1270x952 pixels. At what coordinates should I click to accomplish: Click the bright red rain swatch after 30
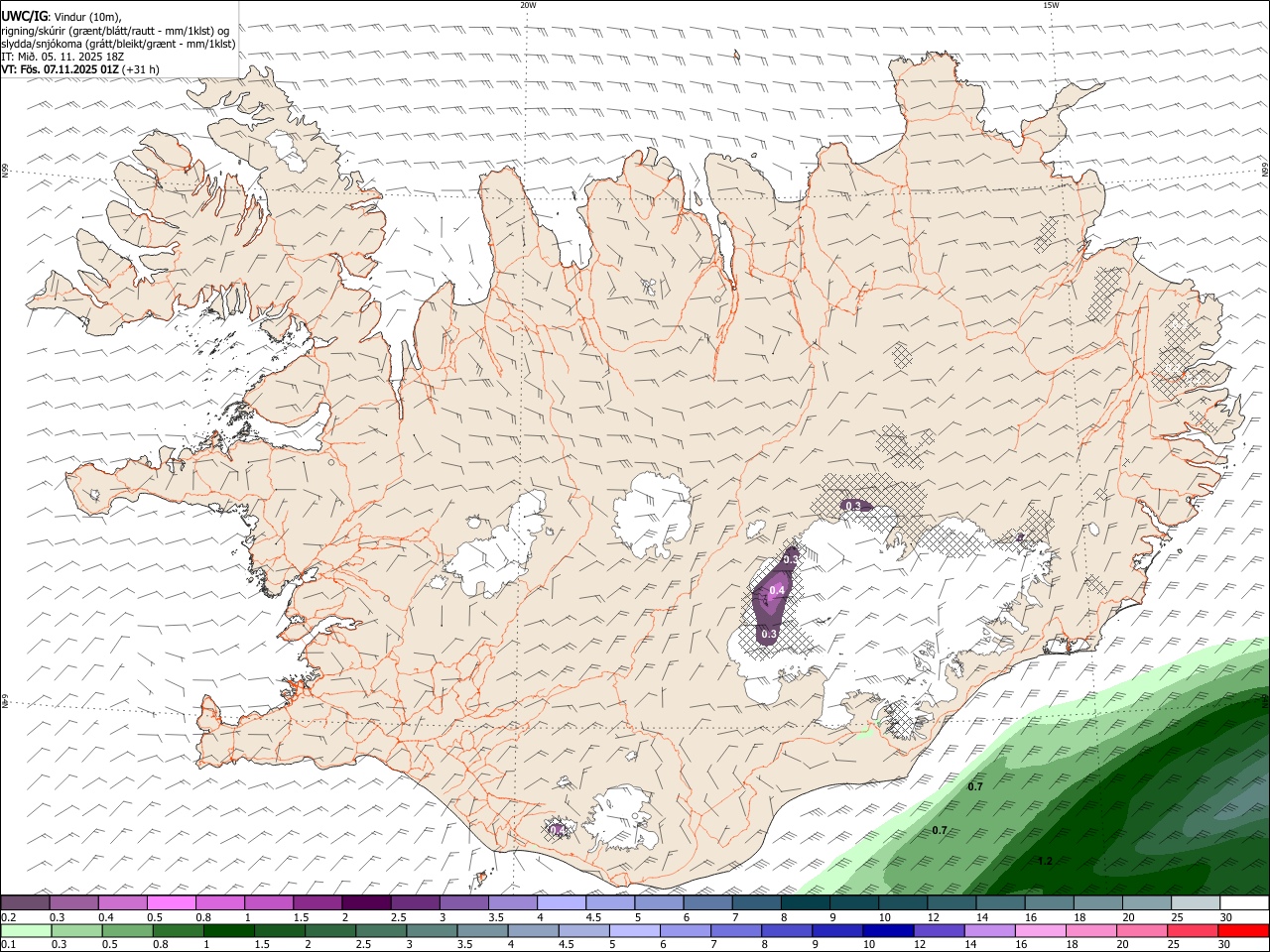pos(1244,931)
